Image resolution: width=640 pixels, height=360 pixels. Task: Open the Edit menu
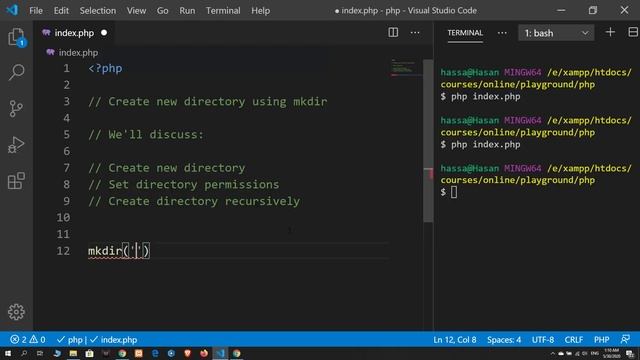coord(61,11)
